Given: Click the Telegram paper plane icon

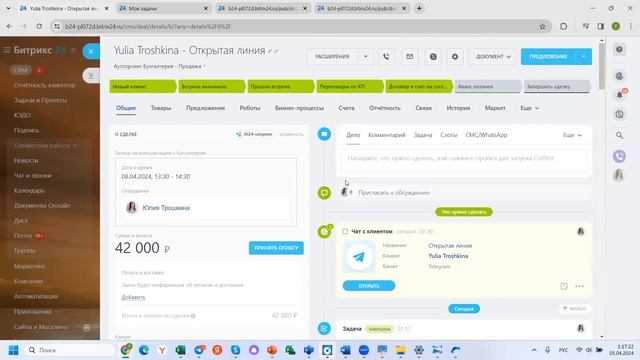Looking at the screenshot, I should [359, 257].
